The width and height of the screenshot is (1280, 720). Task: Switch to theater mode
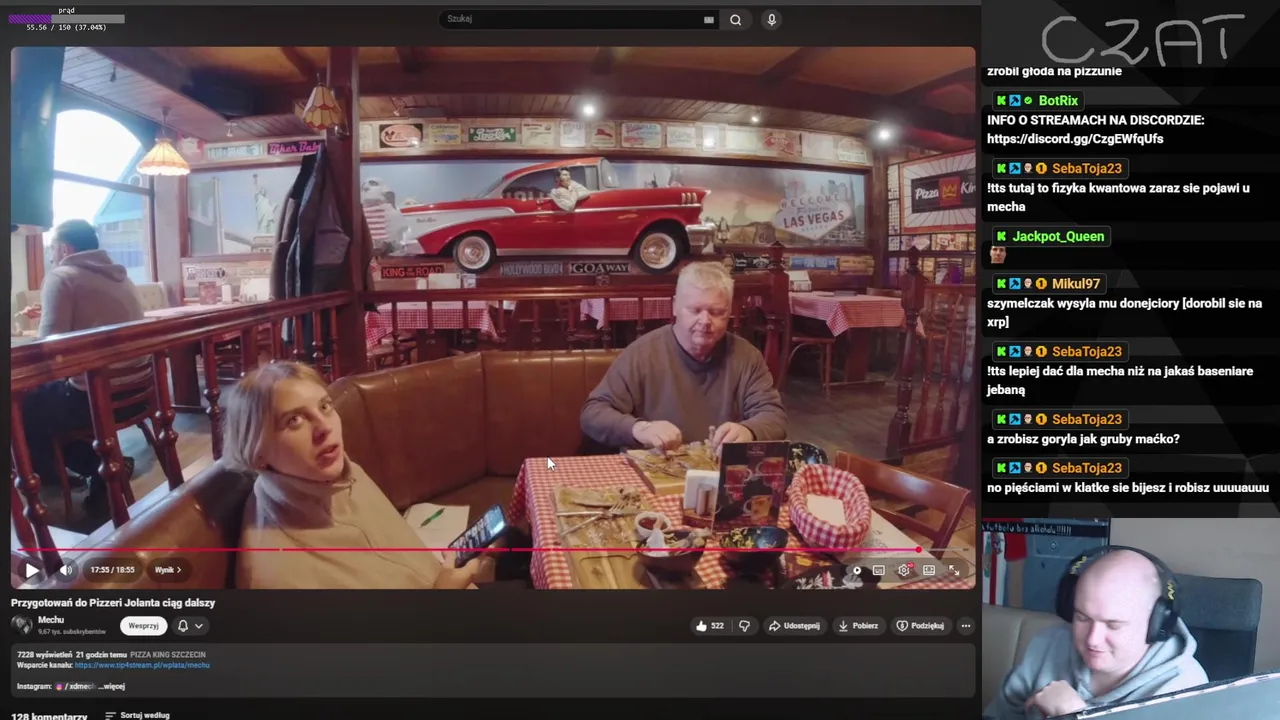[929, 570]
